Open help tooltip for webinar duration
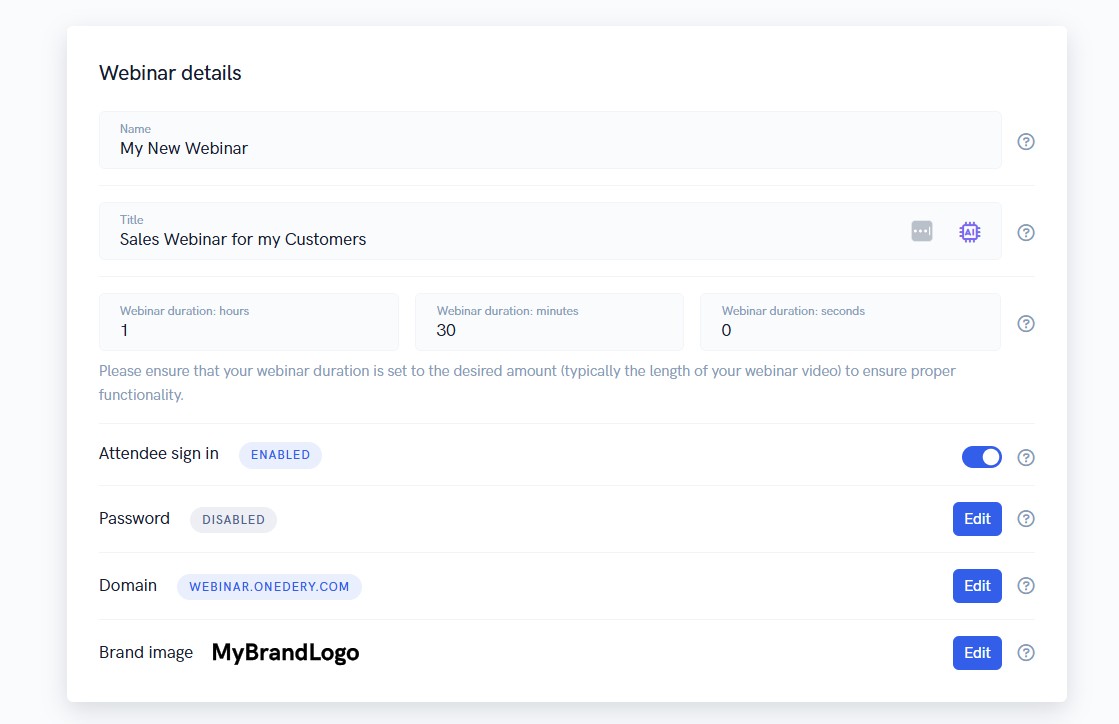The height and width of the screenshot is (724, 1119). point(1025,323)
